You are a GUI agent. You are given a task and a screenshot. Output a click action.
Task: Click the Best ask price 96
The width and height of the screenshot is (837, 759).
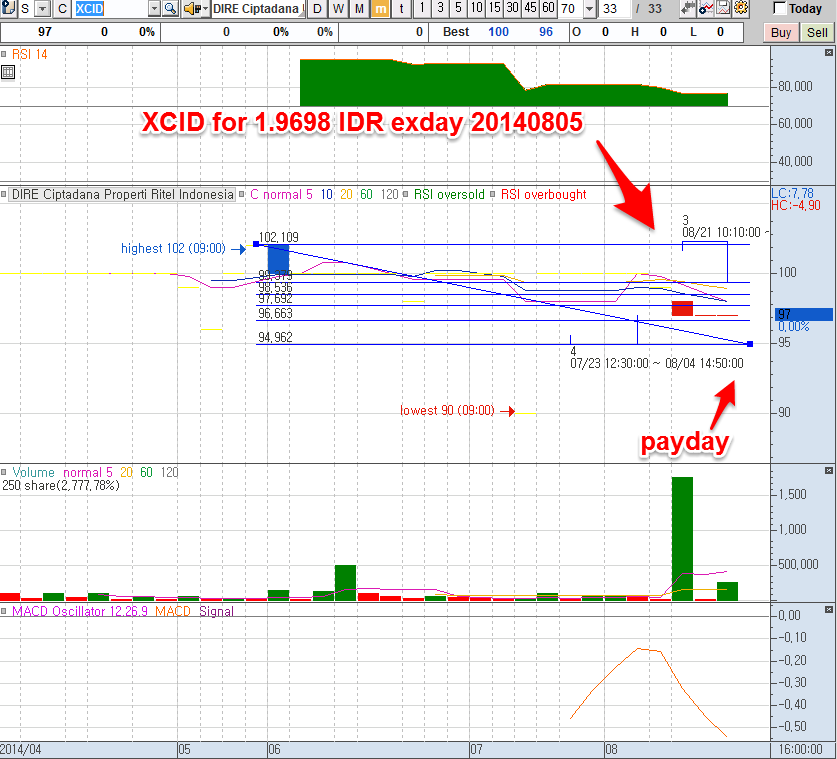pyautogui.click(x=546, y=32)
